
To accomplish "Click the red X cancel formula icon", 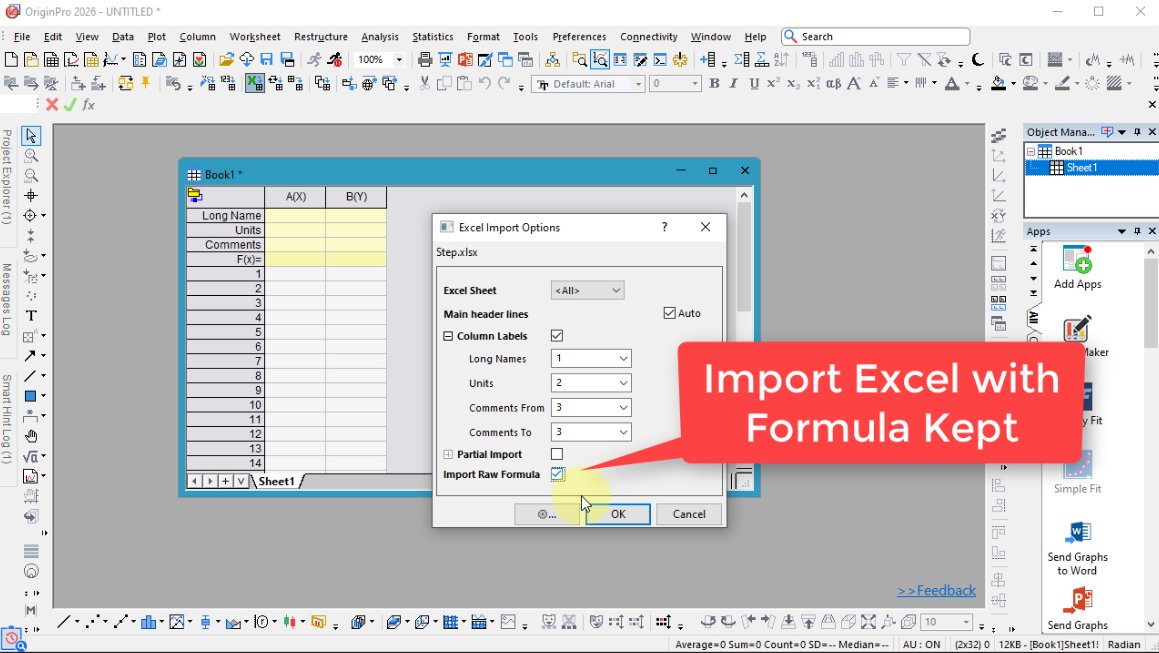I will coord(52,105).
